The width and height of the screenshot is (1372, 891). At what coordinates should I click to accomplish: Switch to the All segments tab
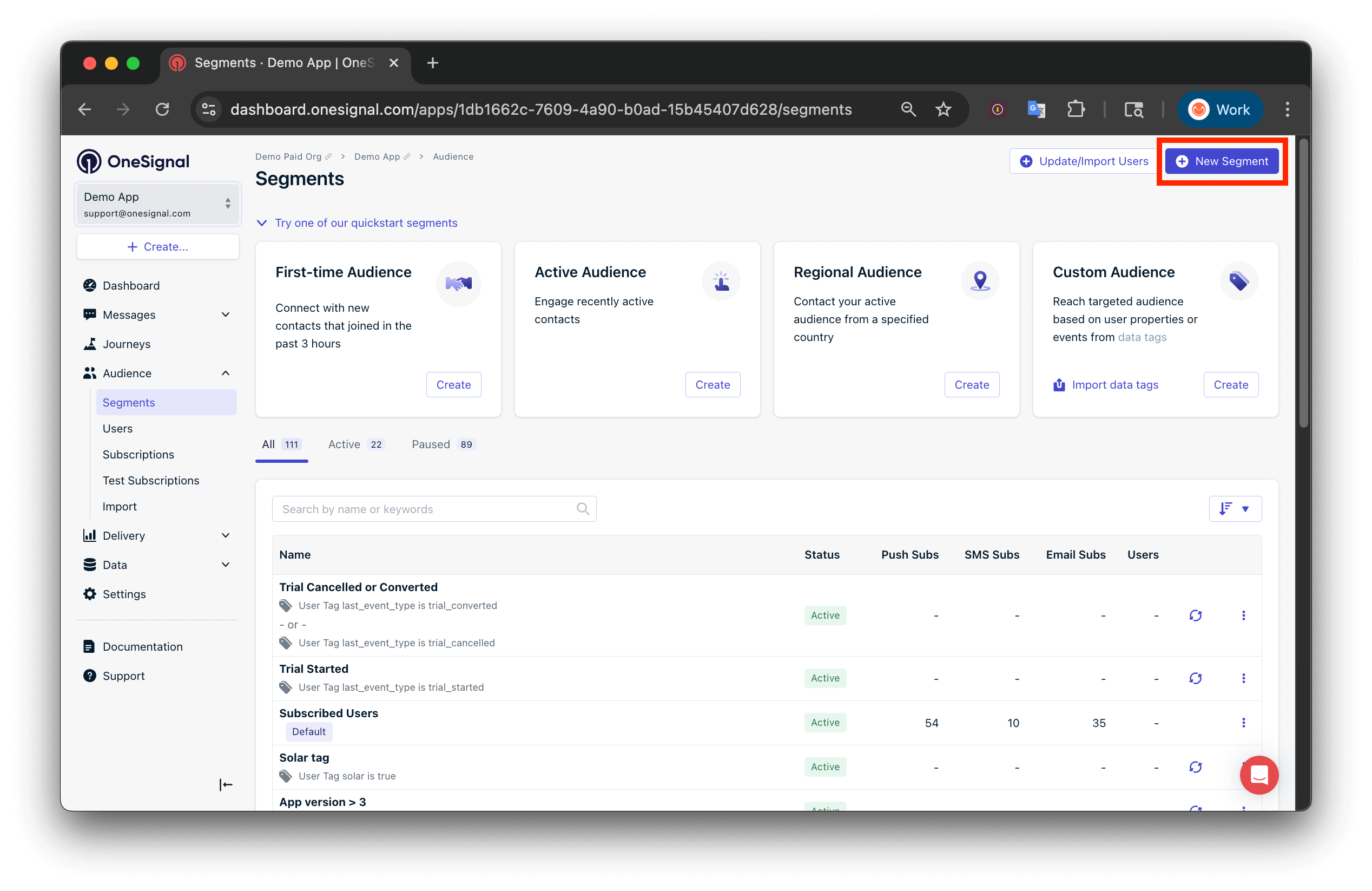(x=281, y=444)
